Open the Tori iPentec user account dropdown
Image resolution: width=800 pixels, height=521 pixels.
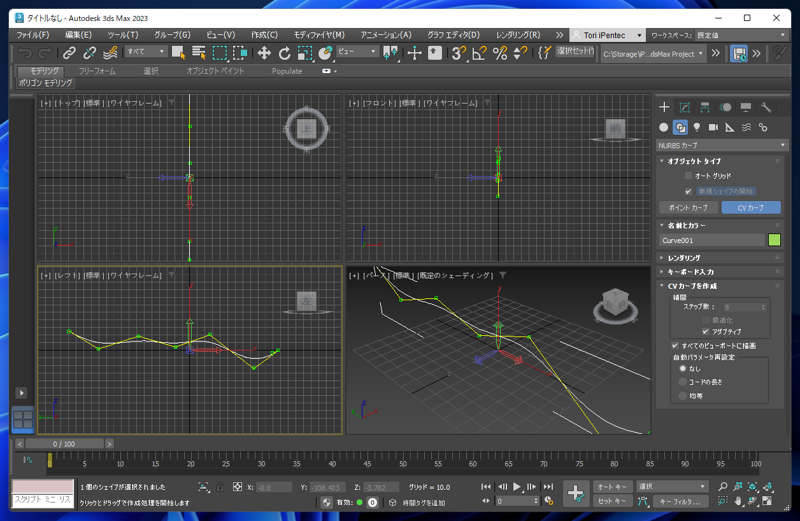pos(607,35)
